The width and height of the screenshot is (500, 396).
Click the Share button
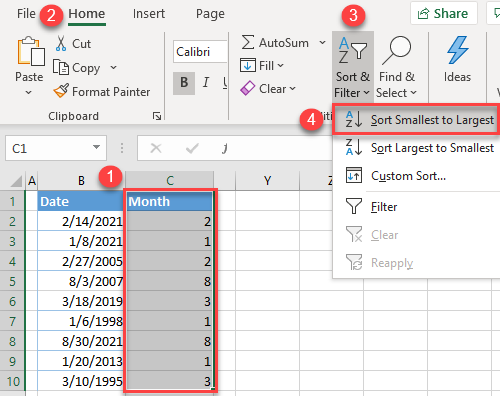[x=444, y=13]
